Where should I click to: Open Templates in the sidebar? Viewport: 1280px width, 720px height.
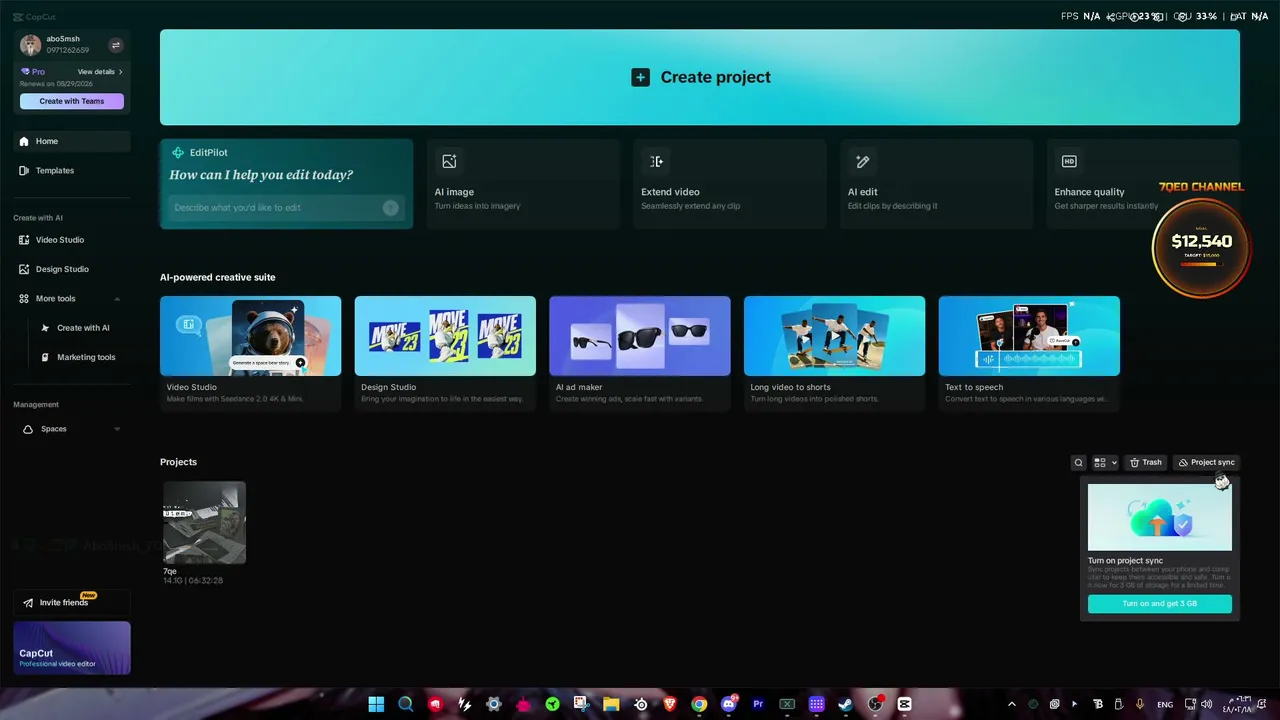coord(72,171)
